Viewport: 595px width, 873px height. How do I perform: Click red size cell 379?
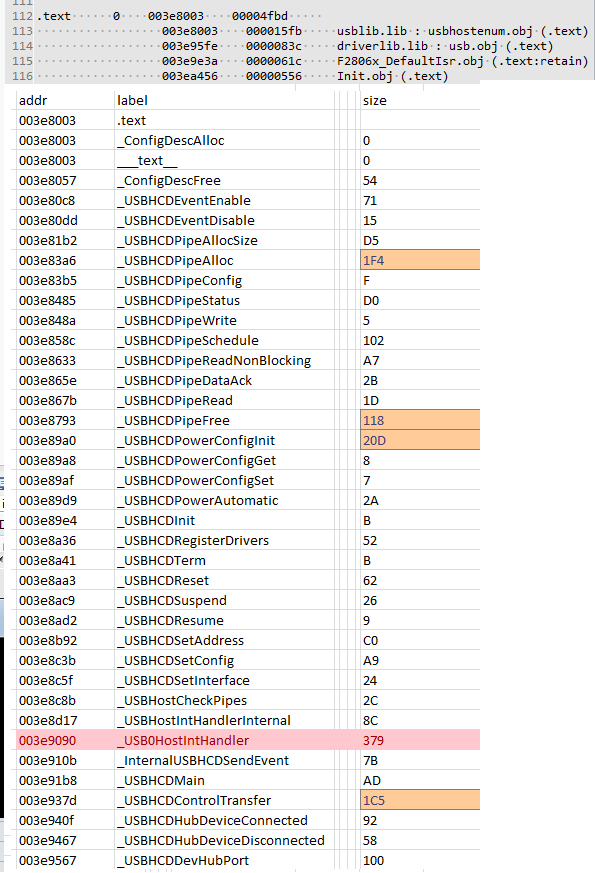(420, 740)
